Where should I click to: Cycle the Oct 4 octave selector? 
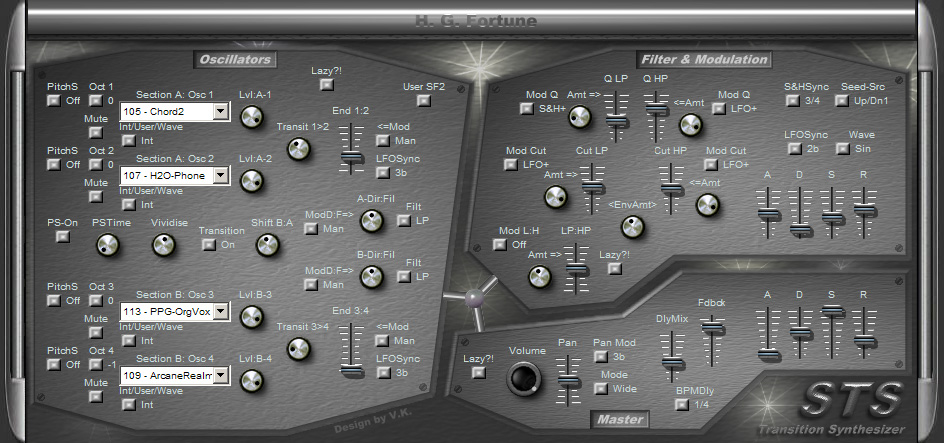[x=96, y=364]
